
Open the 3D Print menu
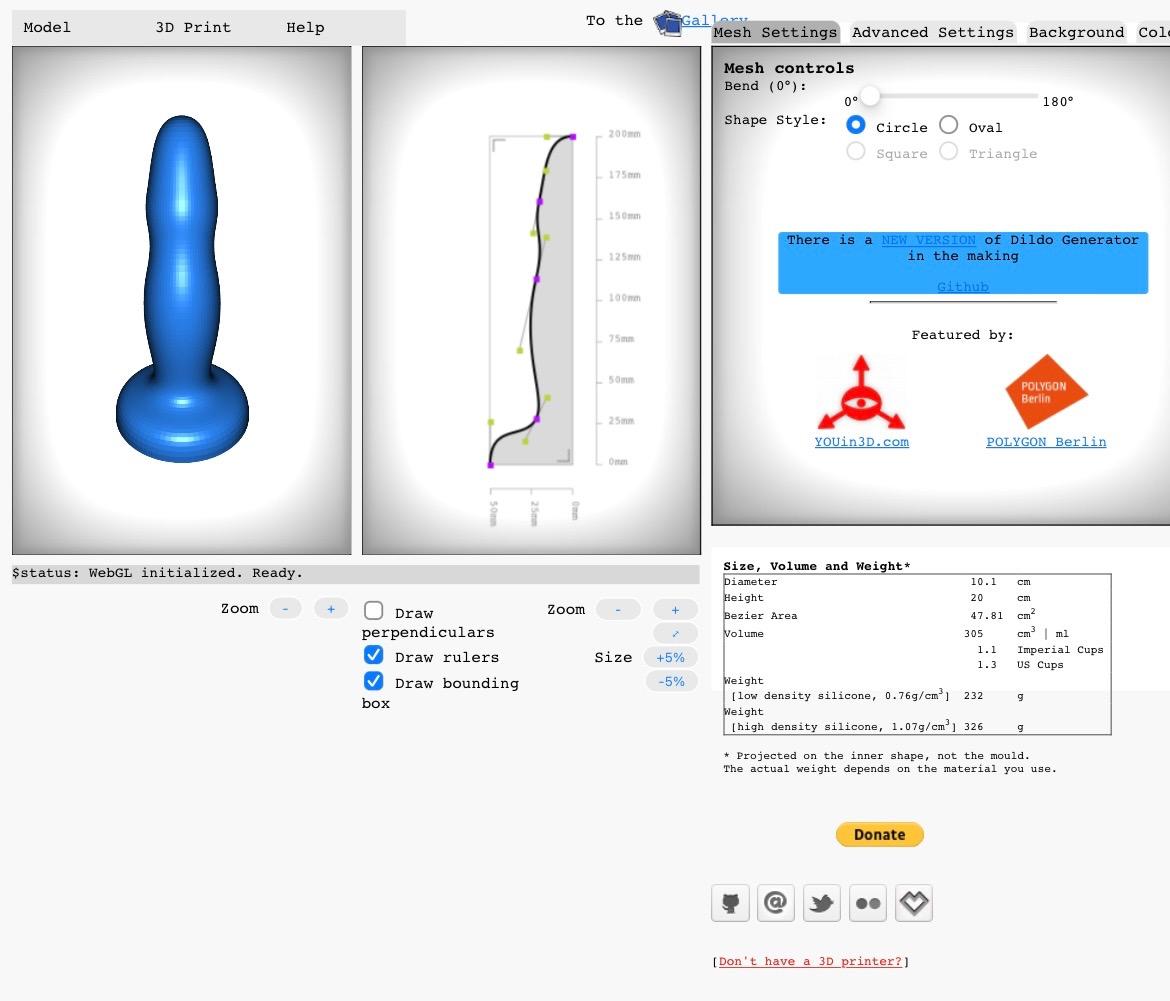[x=193, y=28]
